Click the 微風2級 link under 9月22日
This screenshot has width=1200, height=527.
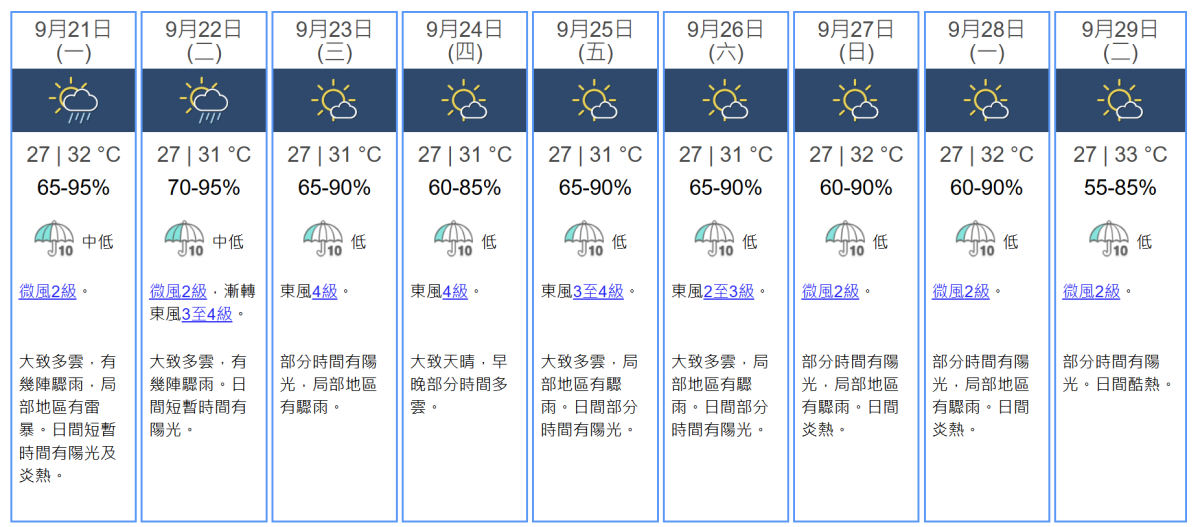click(x=178, y=291)
